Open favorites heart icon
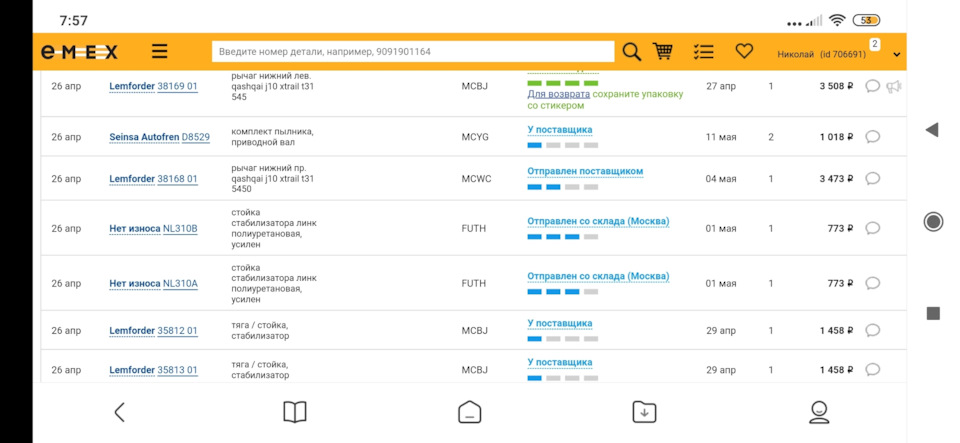 click(744, 51)
